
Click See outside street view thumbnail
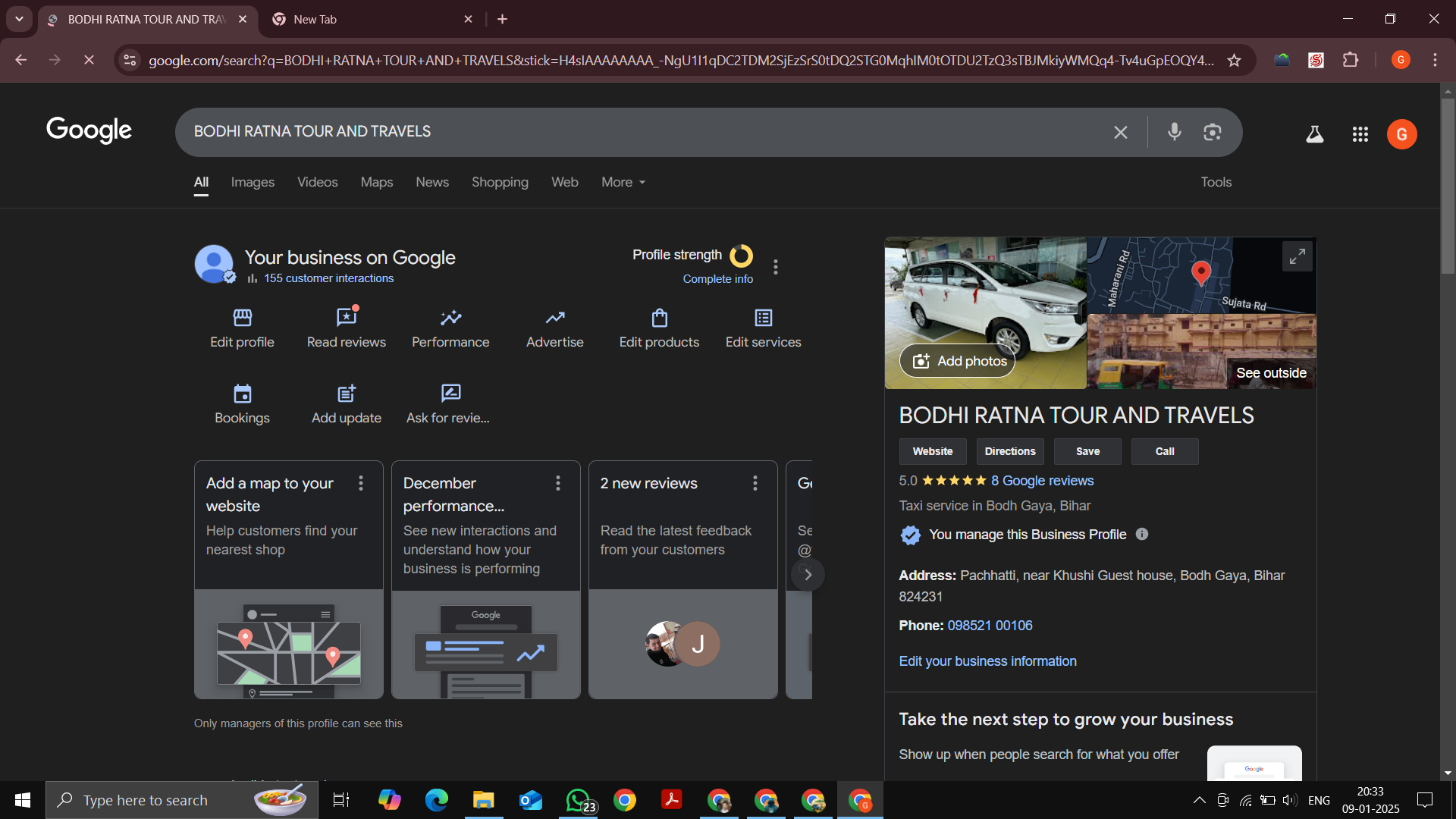coord(1201,353)
